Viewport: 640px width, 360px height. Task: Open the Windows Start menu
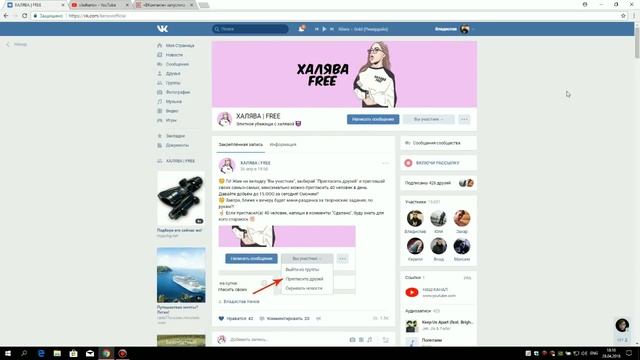(x=7, y=353)
